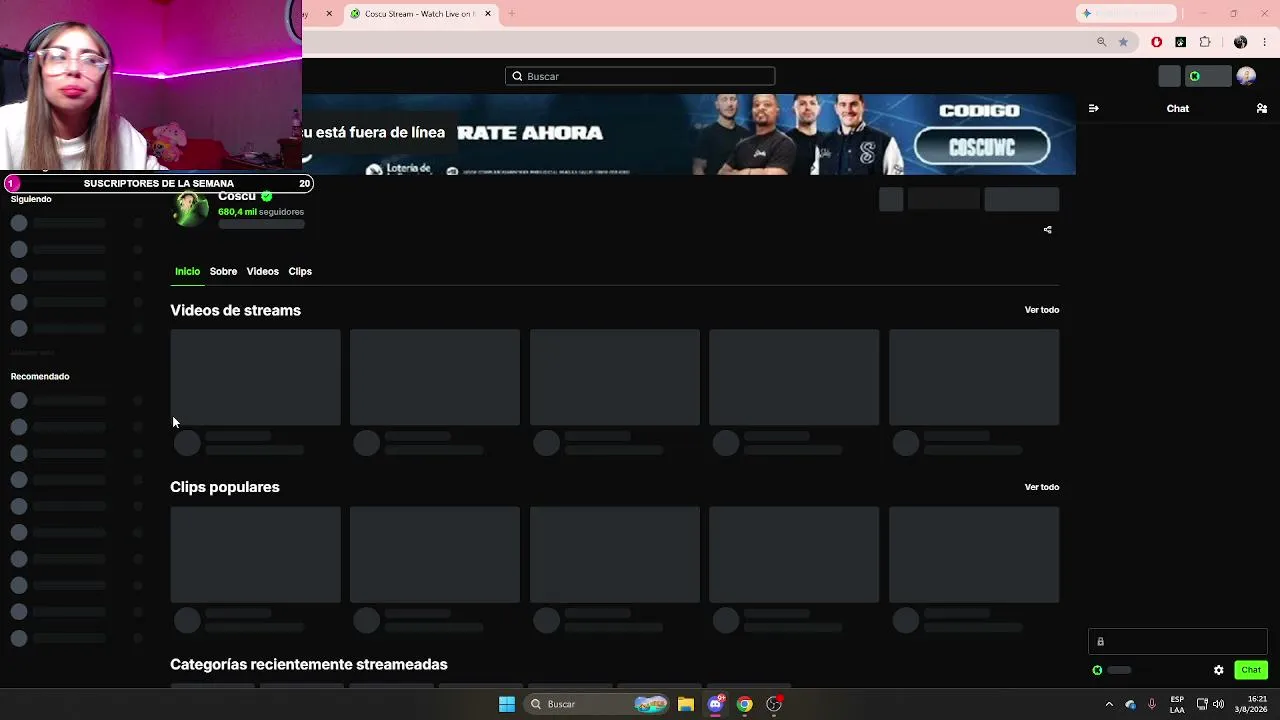Image resolution: width=1280 pixels, height=720 pixels.
Task: Open the Chrome profile avatar
Action: 1240,42
